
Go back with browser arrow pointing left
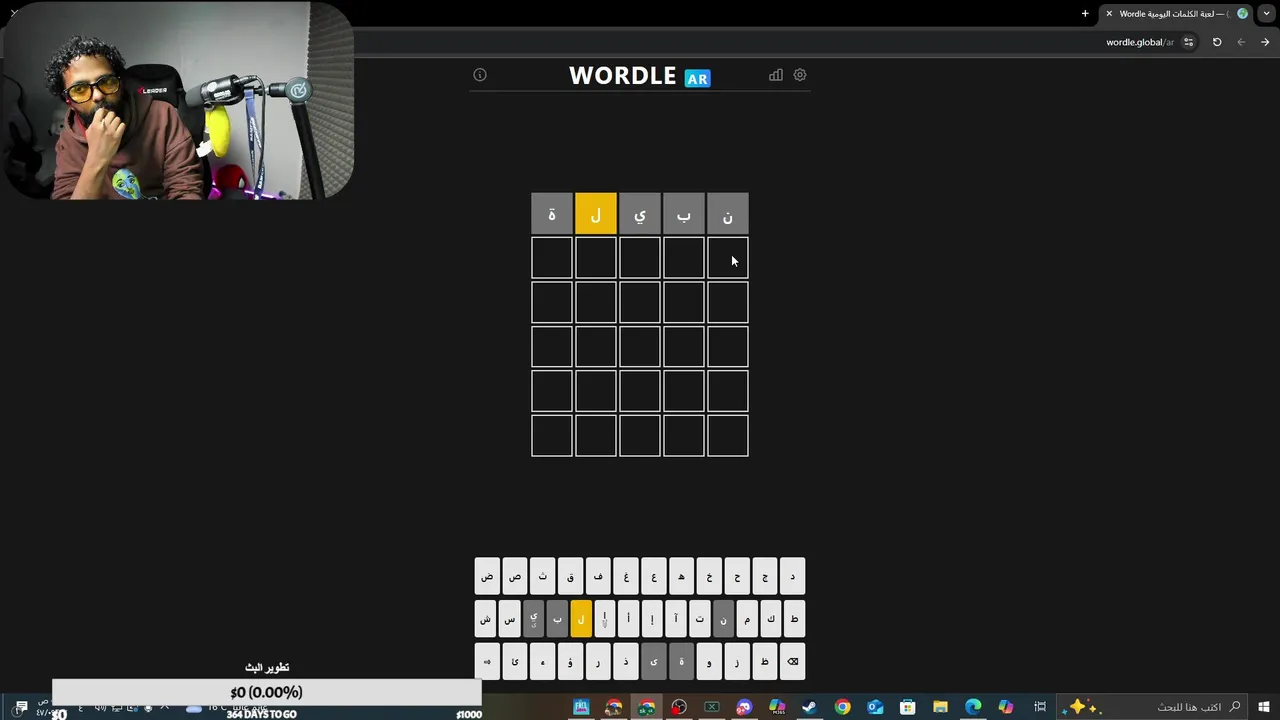[1241, 42]
